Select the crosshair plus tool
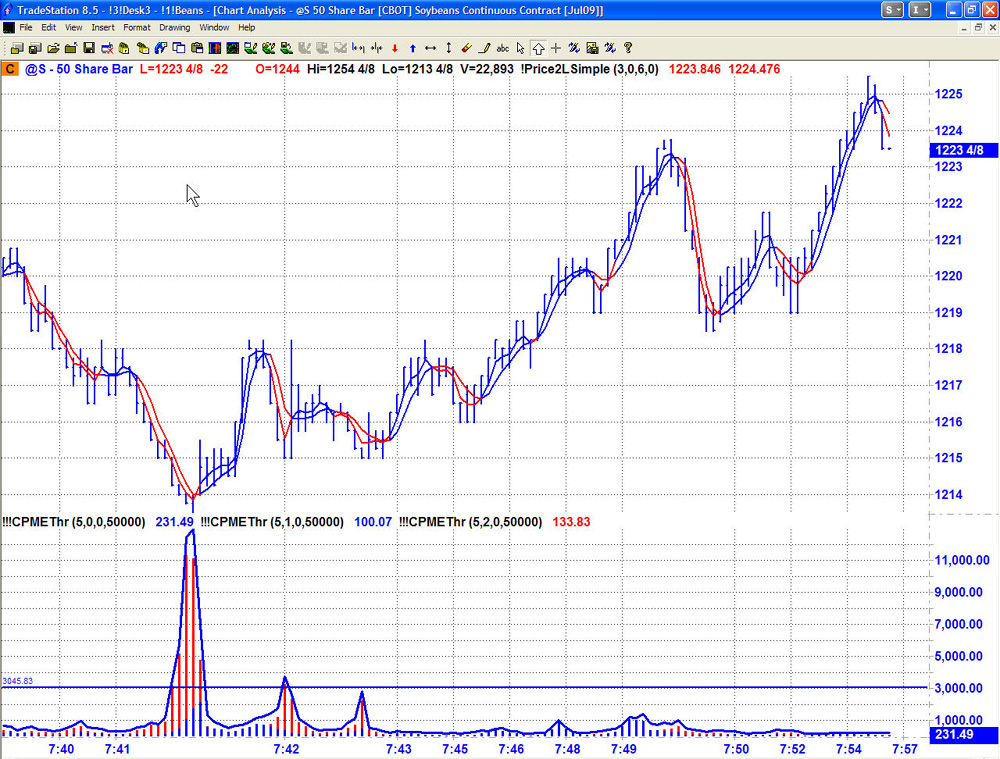 pyautogui.click(x=556, y=48)
